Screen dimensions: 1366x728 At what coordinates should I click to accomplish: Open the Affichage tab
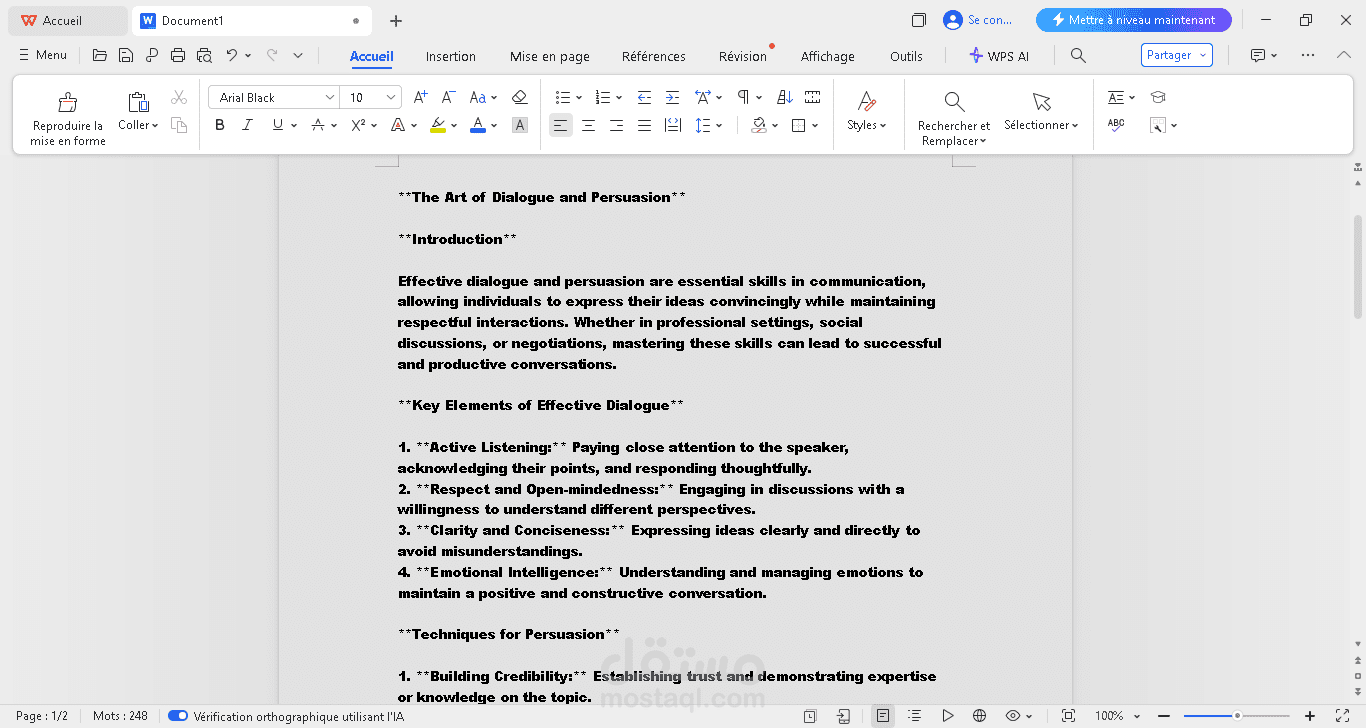(x=827, y=56)
